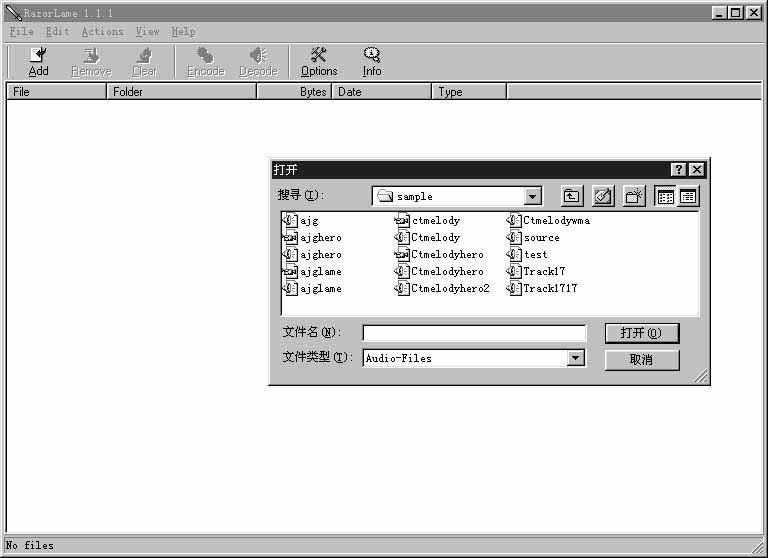This screenshot has height=558, width=768.
Task: Click the desktop view icon in dialog
Action: (x=603, y=196)
